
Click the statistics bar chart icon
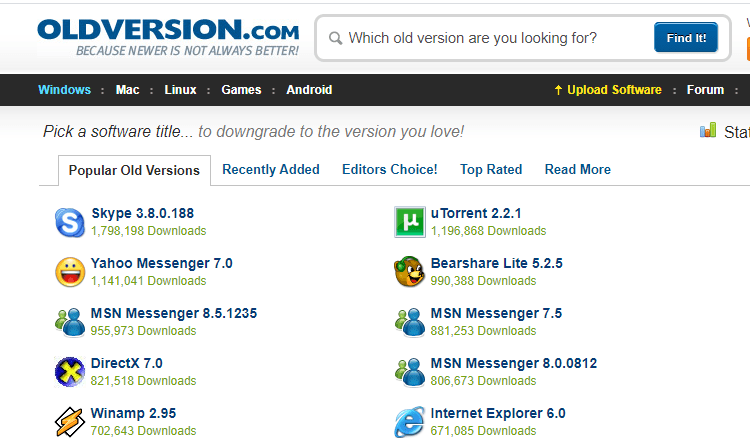(708, 130)
